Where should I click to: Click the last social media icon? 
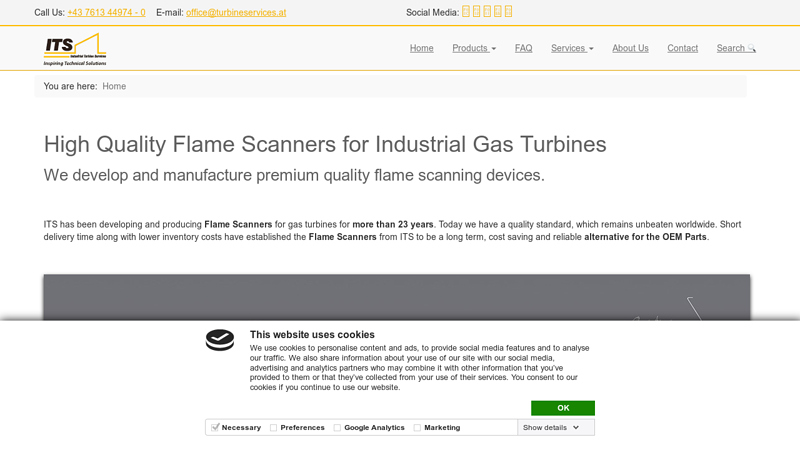[x=508, y=12]
